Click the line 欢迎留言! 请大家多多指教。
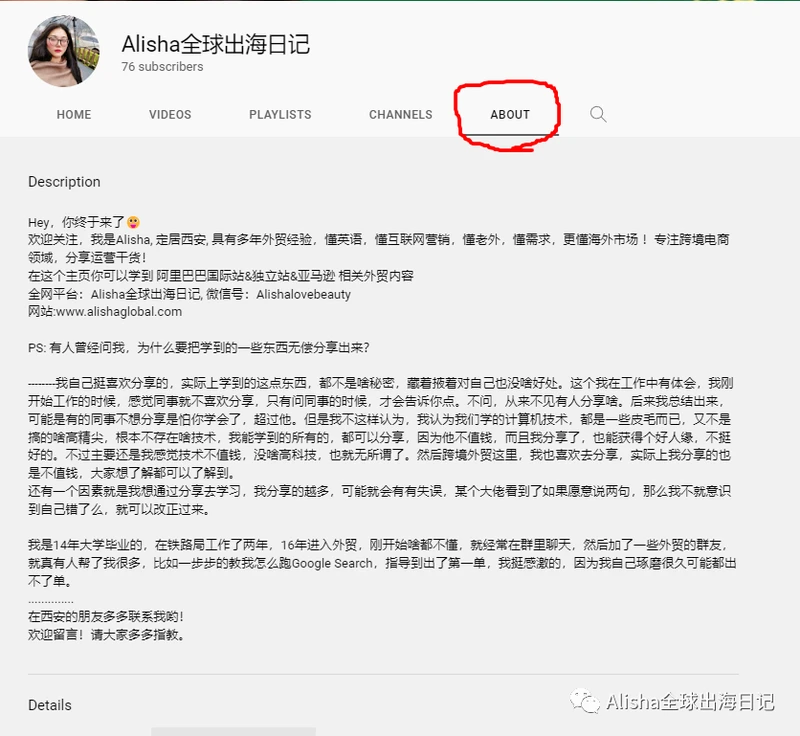 point(107,635)
